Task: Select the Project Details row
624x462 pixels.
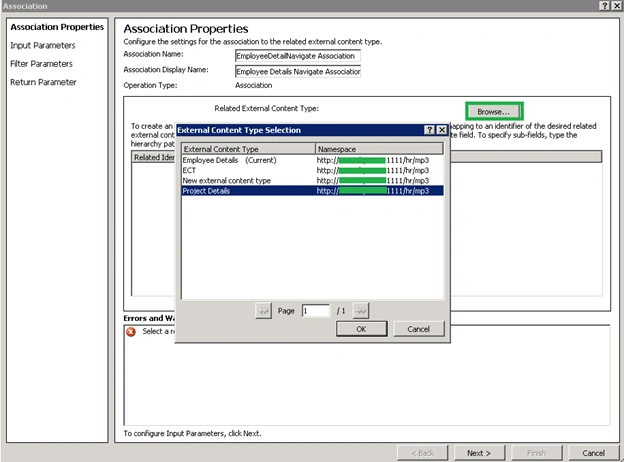Action: pyautogui.click(x=312, y=191)
